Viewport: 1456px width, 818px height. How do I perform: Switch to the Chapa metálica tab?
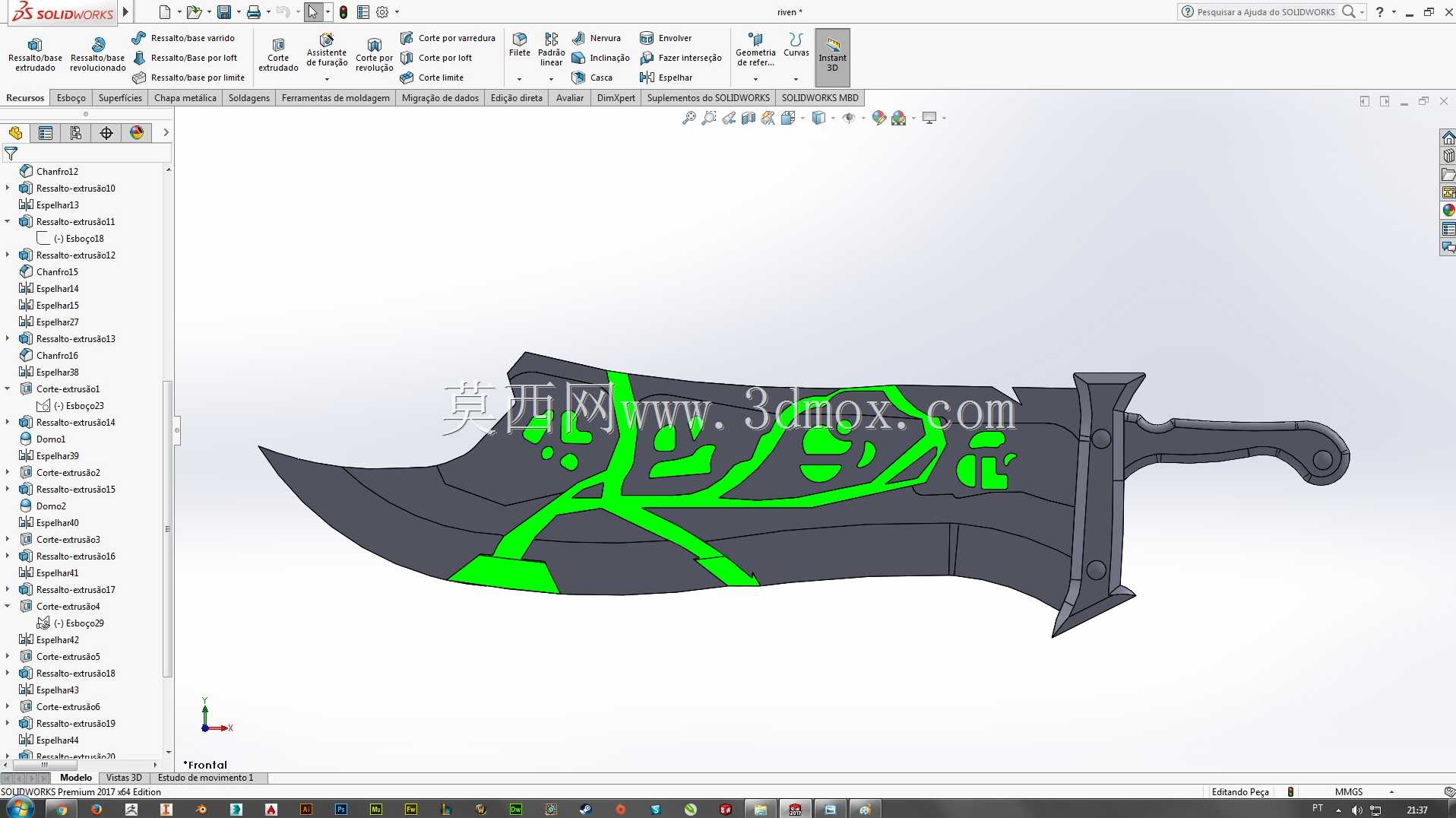pos(185,98)
